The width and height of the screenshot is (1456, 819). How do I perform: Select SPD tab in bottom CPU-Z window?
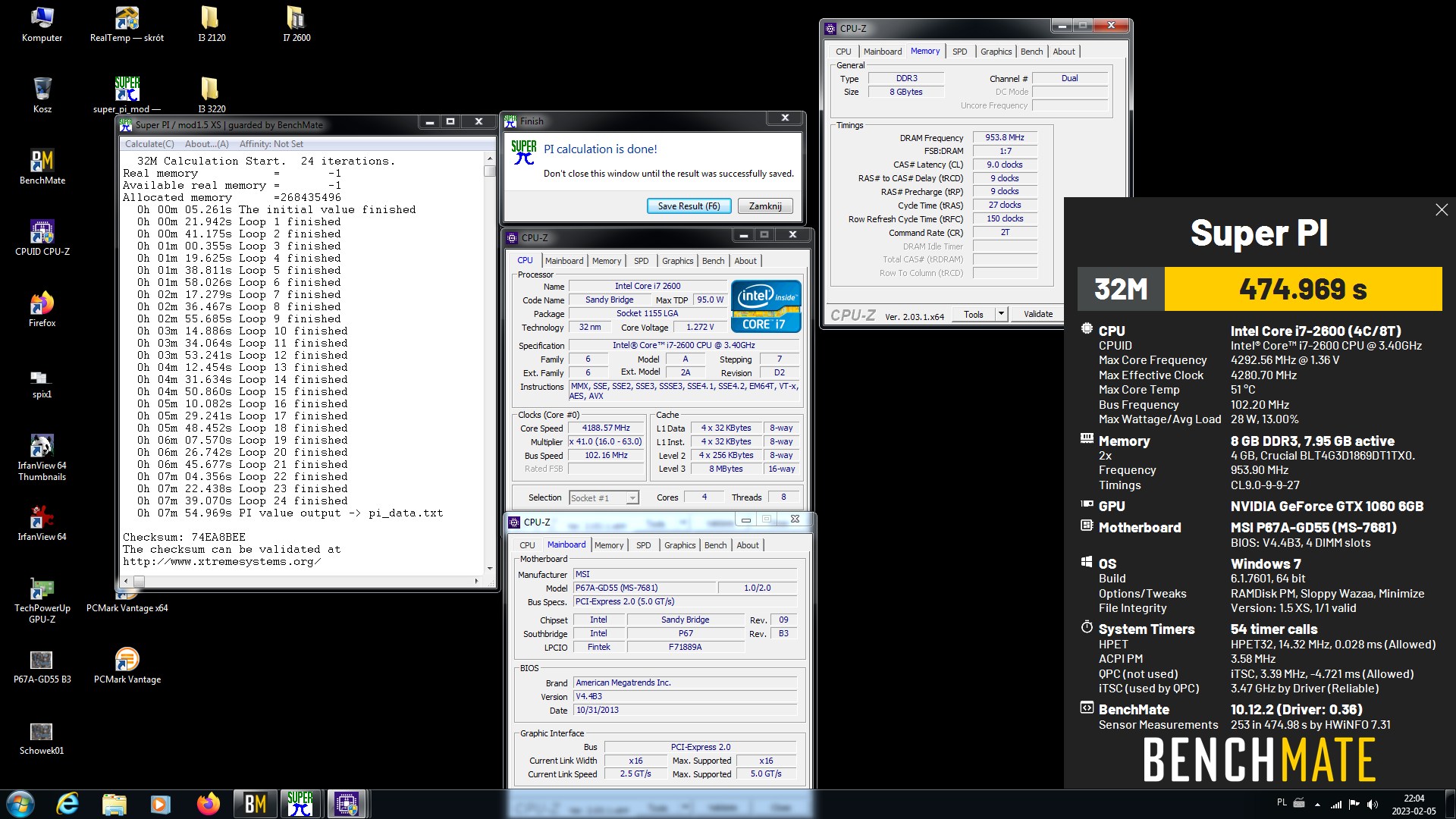click(643, 545)
